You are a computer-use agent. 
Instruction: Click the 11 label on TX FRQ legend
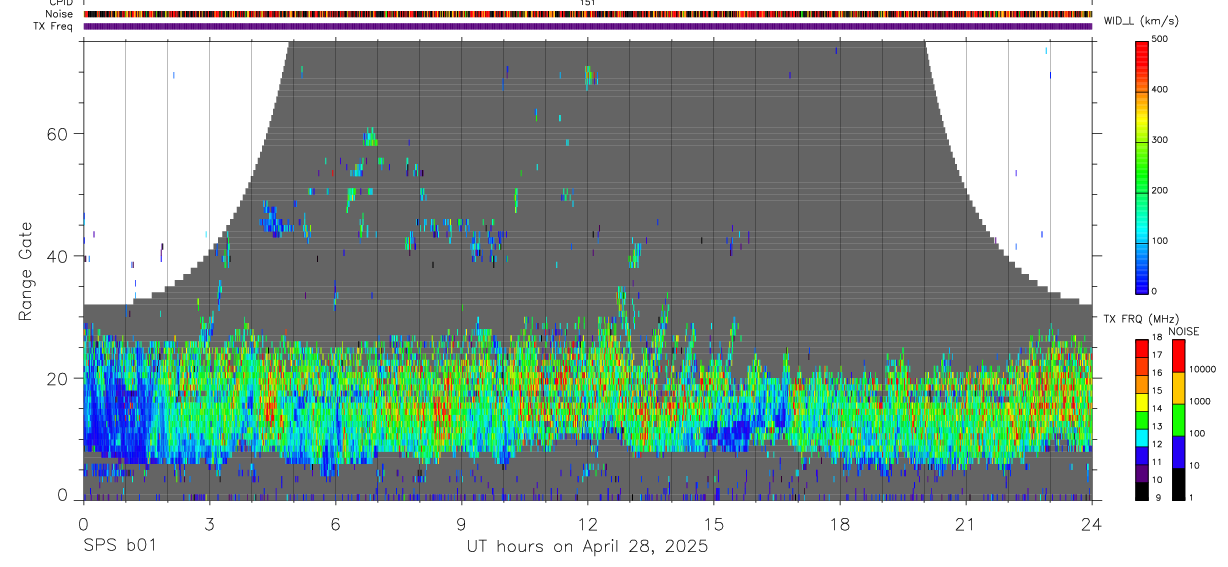tap(1157, 463)
